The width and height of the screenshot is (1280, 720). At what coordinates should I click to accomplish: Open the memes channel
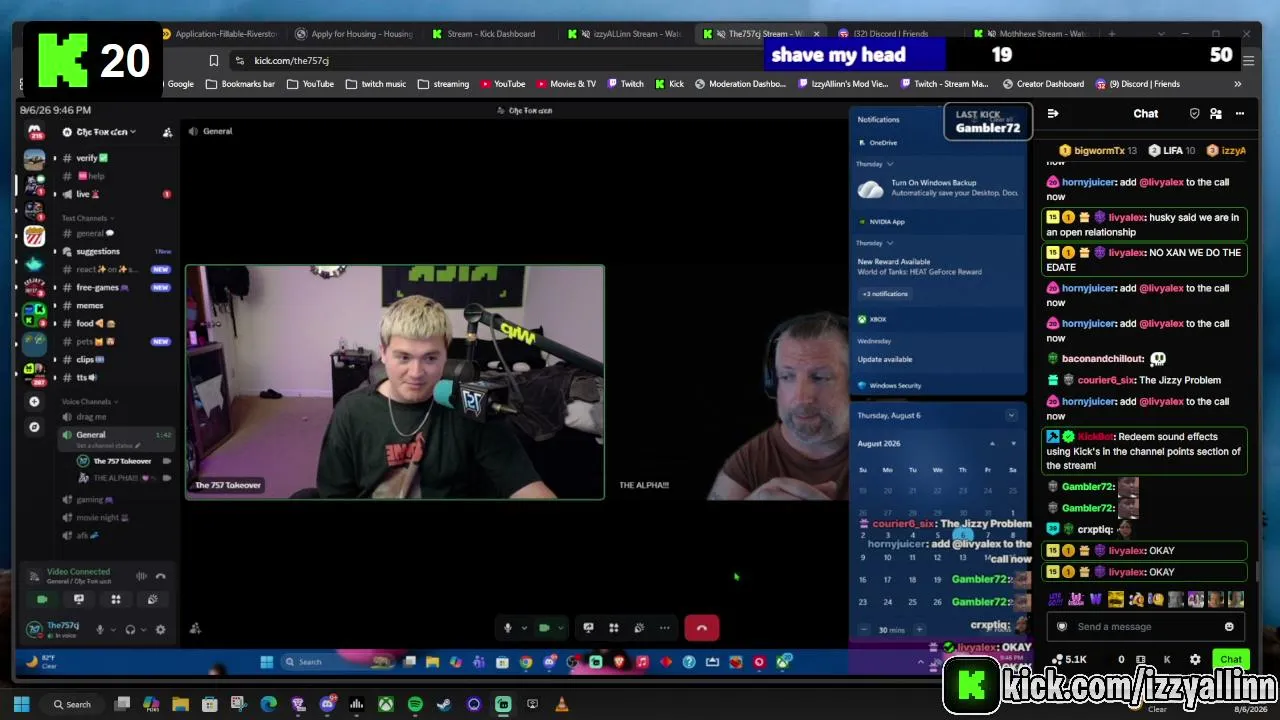pyautogui.click(x=90, y=306)
